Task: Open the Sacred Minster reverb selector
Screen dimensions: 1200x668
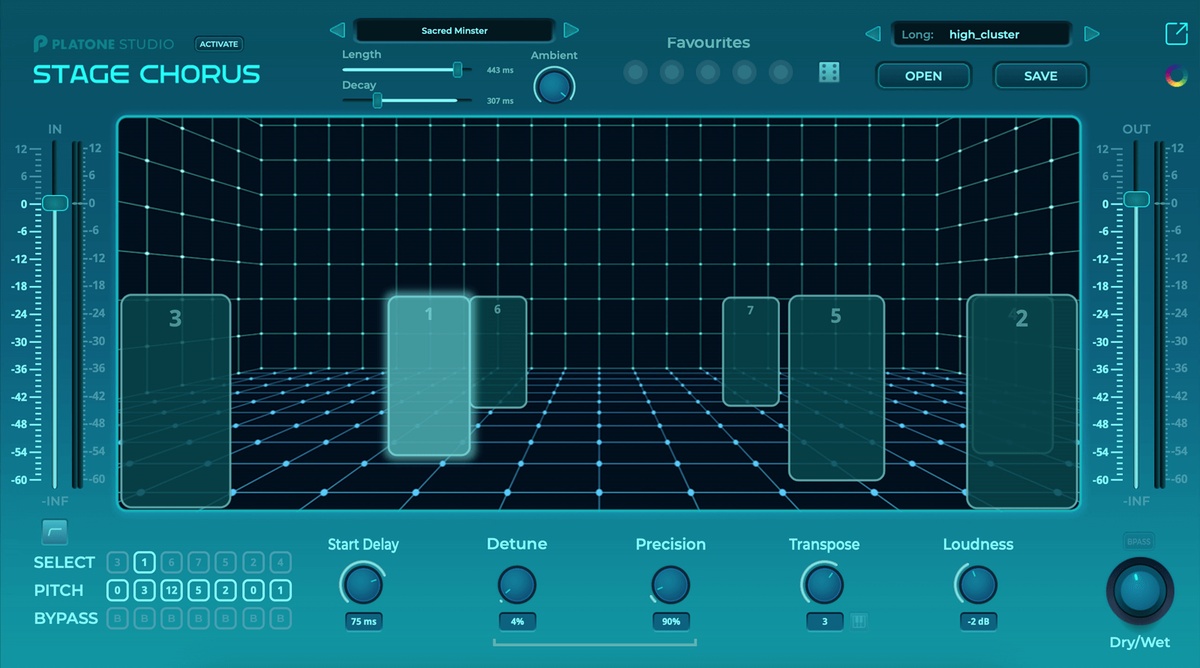Action: (454, 31)
